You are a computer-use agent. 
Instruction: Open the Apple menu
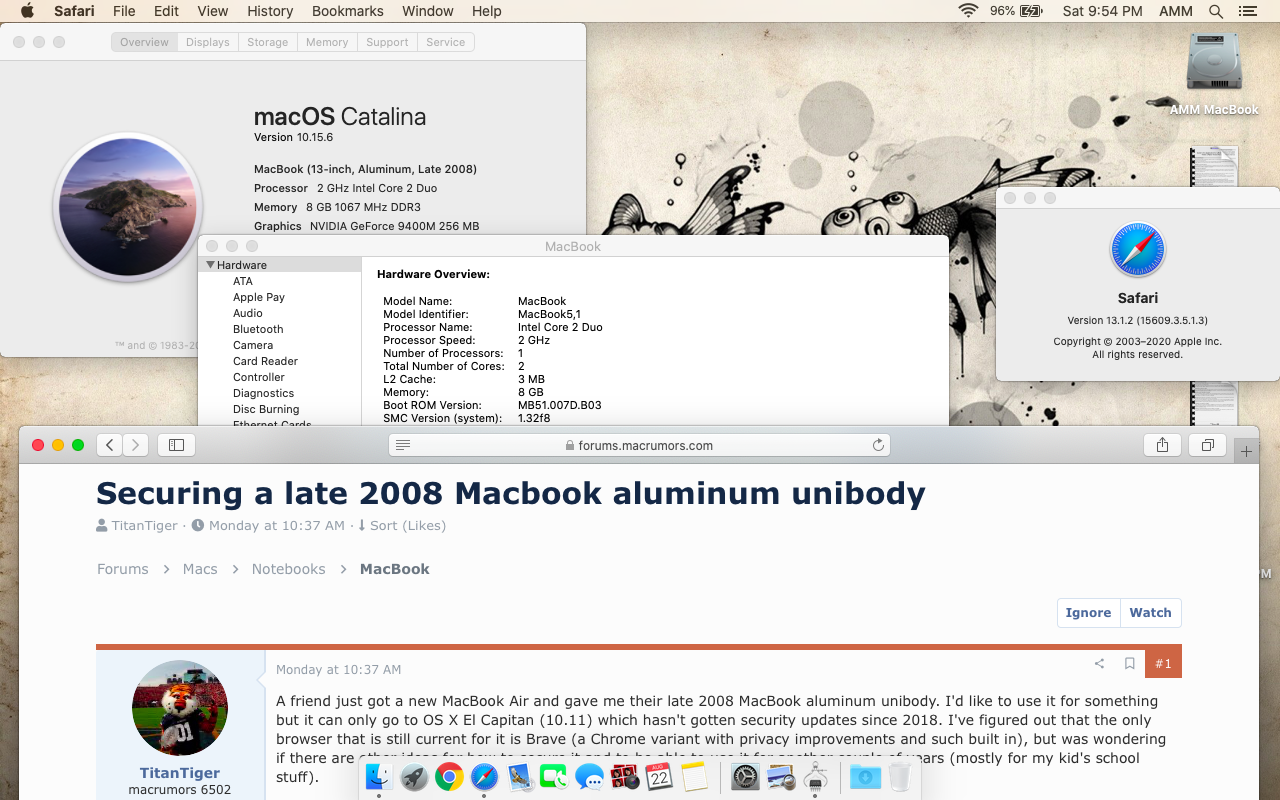27,11
